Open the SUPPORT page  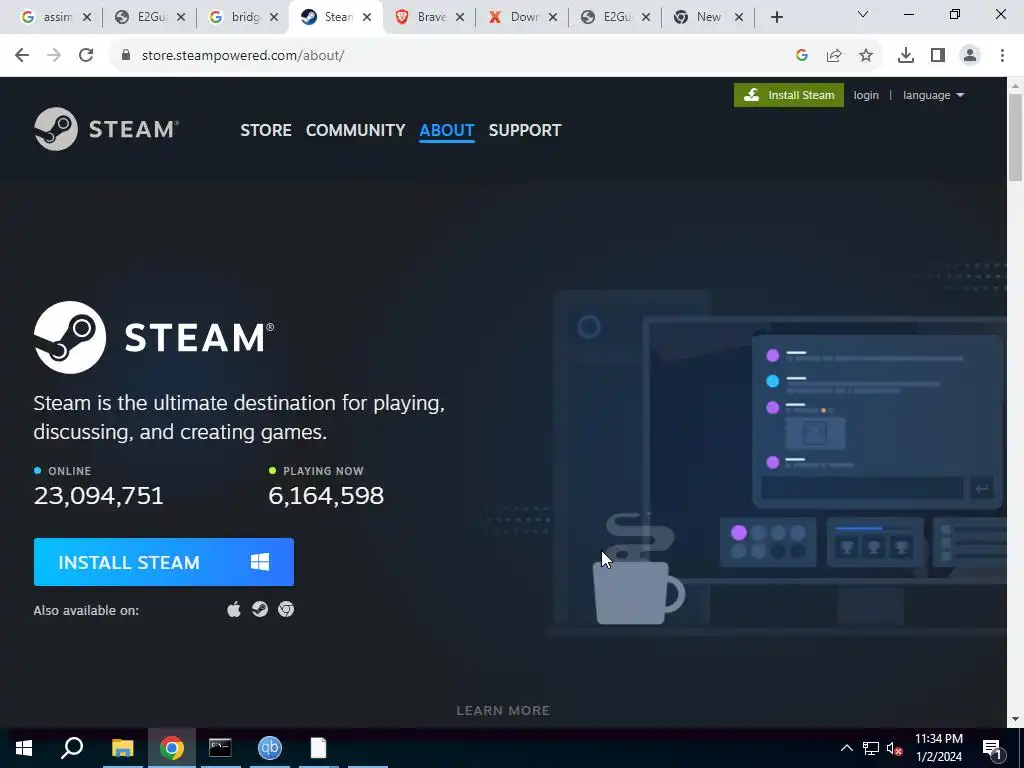525,130
